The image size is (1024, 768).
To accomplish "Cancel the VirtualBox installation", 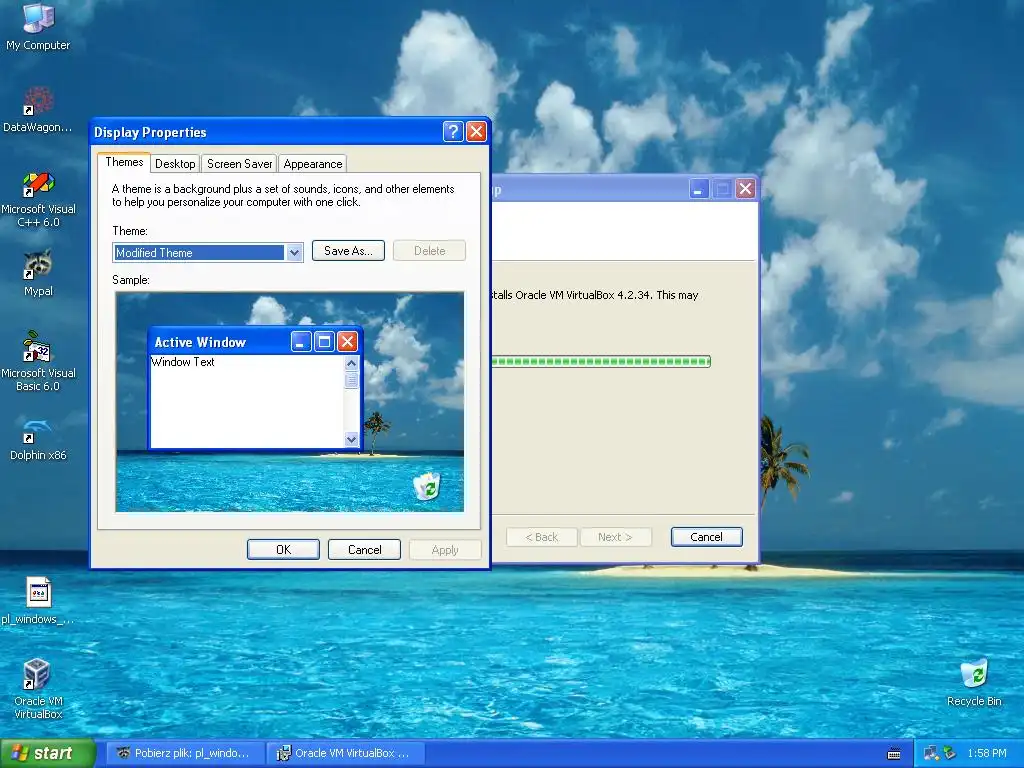I will pyautogui.click(x=707, y=537).
